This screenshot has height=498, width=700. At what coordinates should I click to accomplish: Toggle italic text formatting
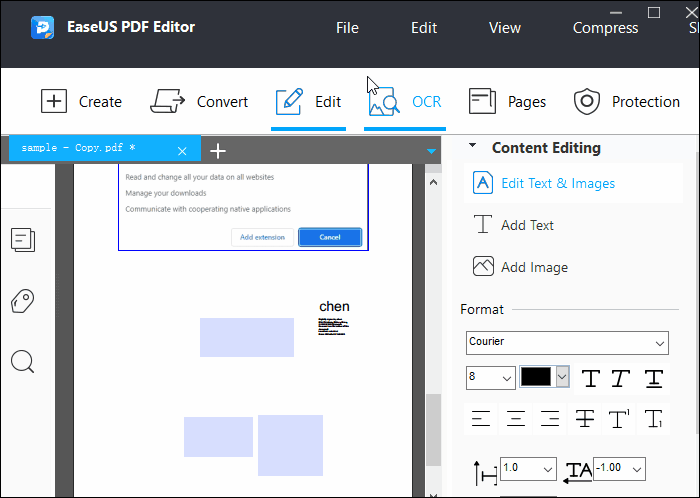pyautogui.click(x=621, y=379)
